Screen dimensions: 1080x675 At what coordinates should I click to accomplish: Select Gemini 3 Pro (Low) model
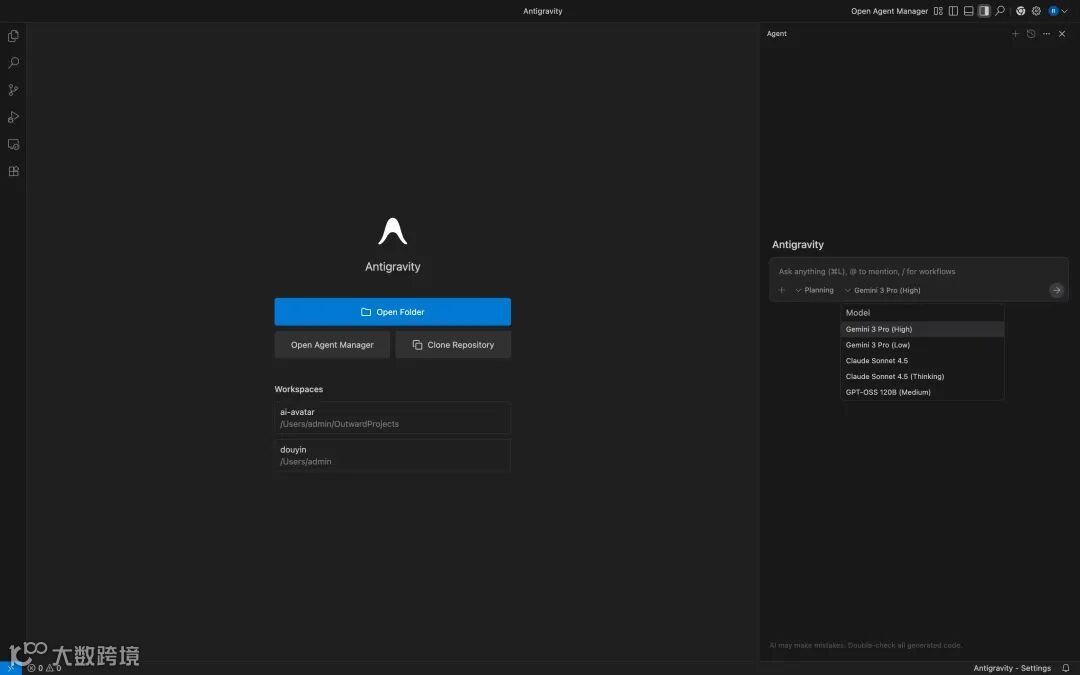(x=922, y=345)
